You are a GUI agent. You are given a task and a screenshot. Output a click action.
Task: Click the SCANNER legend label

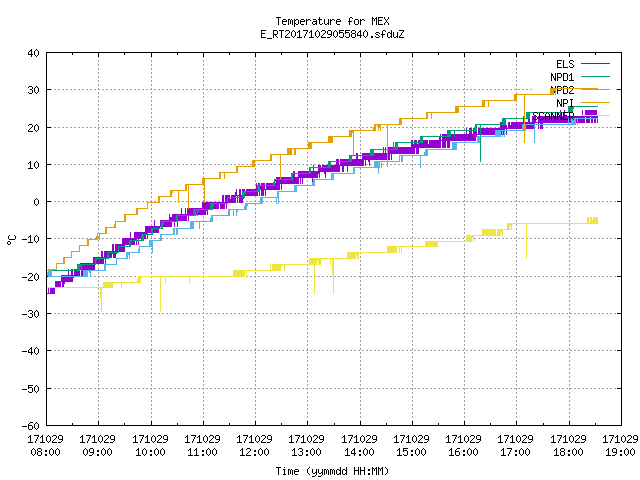(553, 116)
